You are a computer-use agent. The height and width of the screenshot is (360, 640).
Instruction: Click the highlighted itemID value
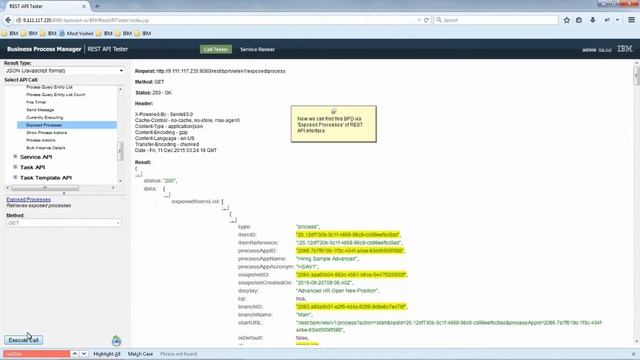[x=348, y=235]
